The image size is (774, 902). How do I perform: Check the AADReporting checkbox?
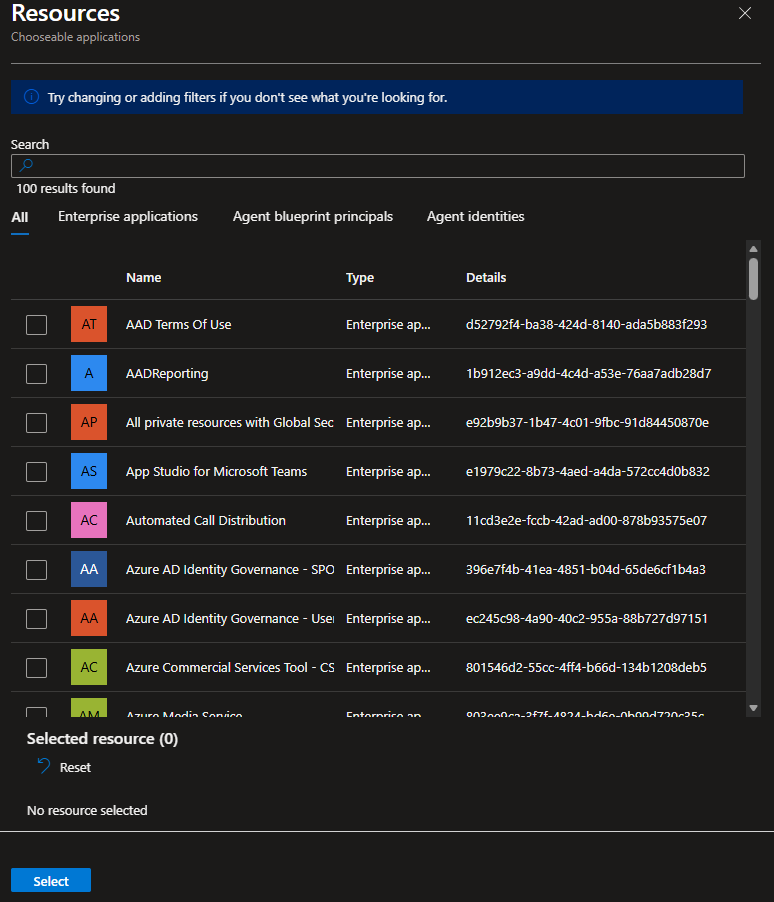(x=36, y=374)
